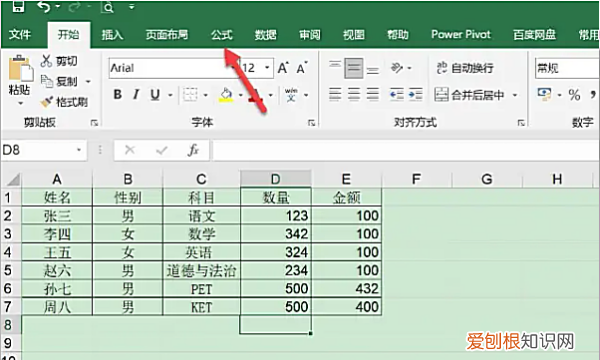
Task: Expand the 粘贴 dropdown arrow
Action: click(x=20, y=103)
